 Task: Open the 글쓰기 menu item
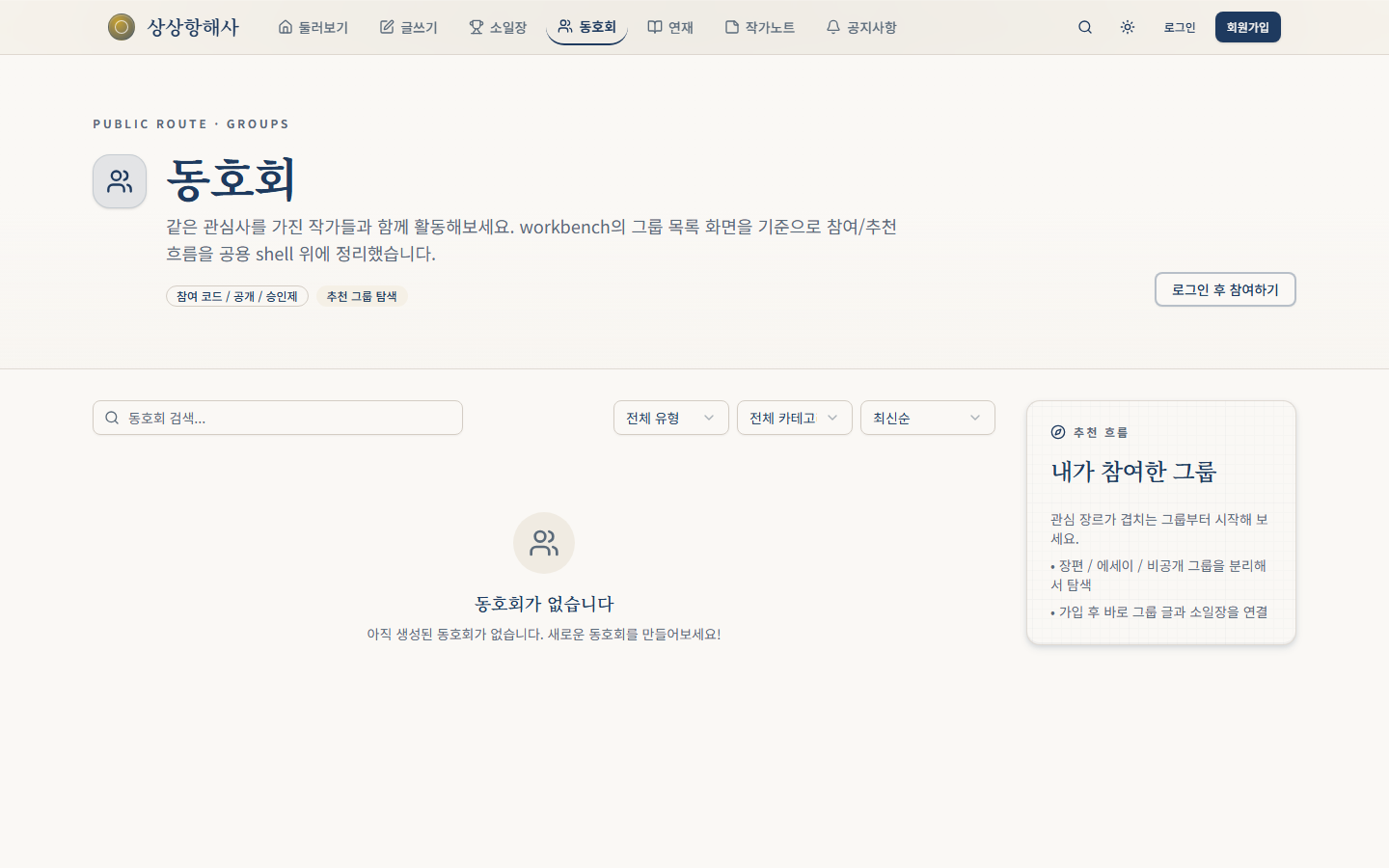409,27
